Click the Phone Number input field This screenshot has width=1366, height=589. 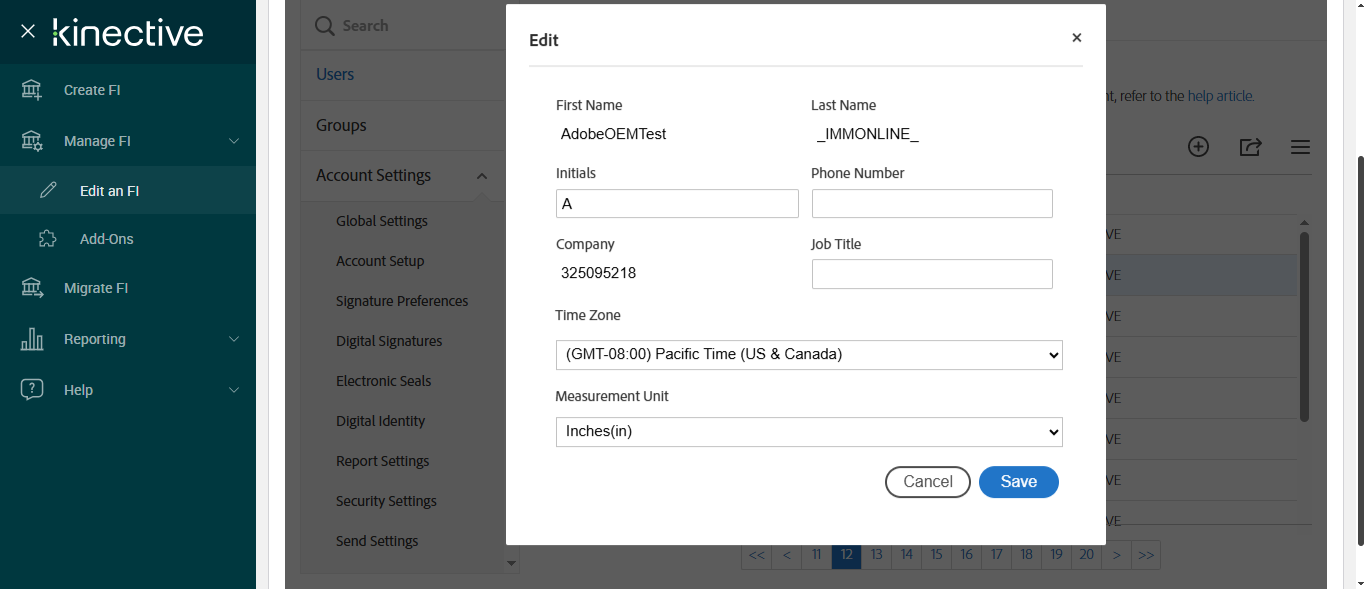[x=932, y=204]
